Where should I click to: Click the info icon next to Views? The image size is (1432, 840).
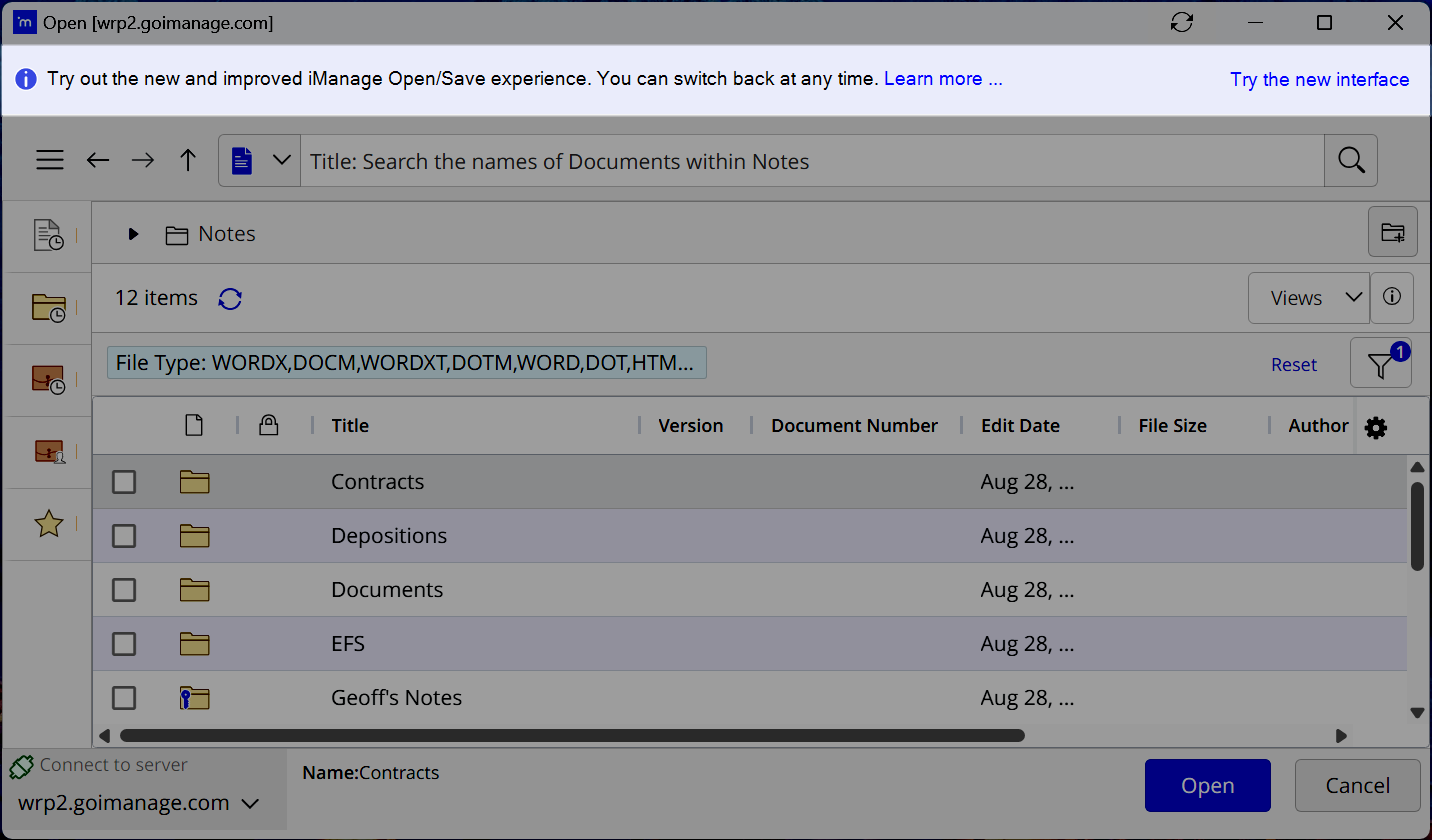click(1392, 297)
